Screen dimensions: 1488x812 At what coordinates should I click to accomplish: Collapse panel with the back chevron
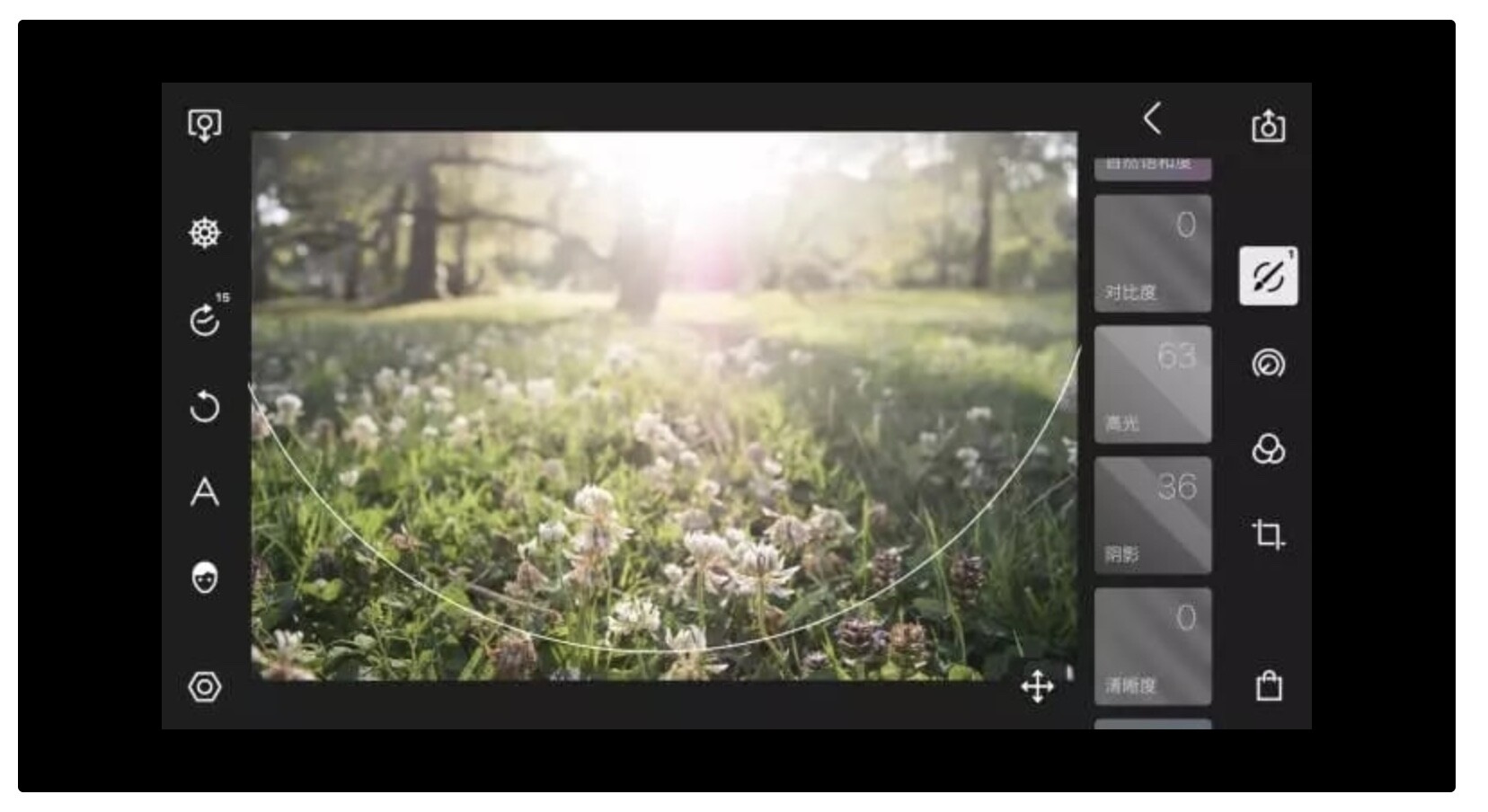pos(1152,119)
